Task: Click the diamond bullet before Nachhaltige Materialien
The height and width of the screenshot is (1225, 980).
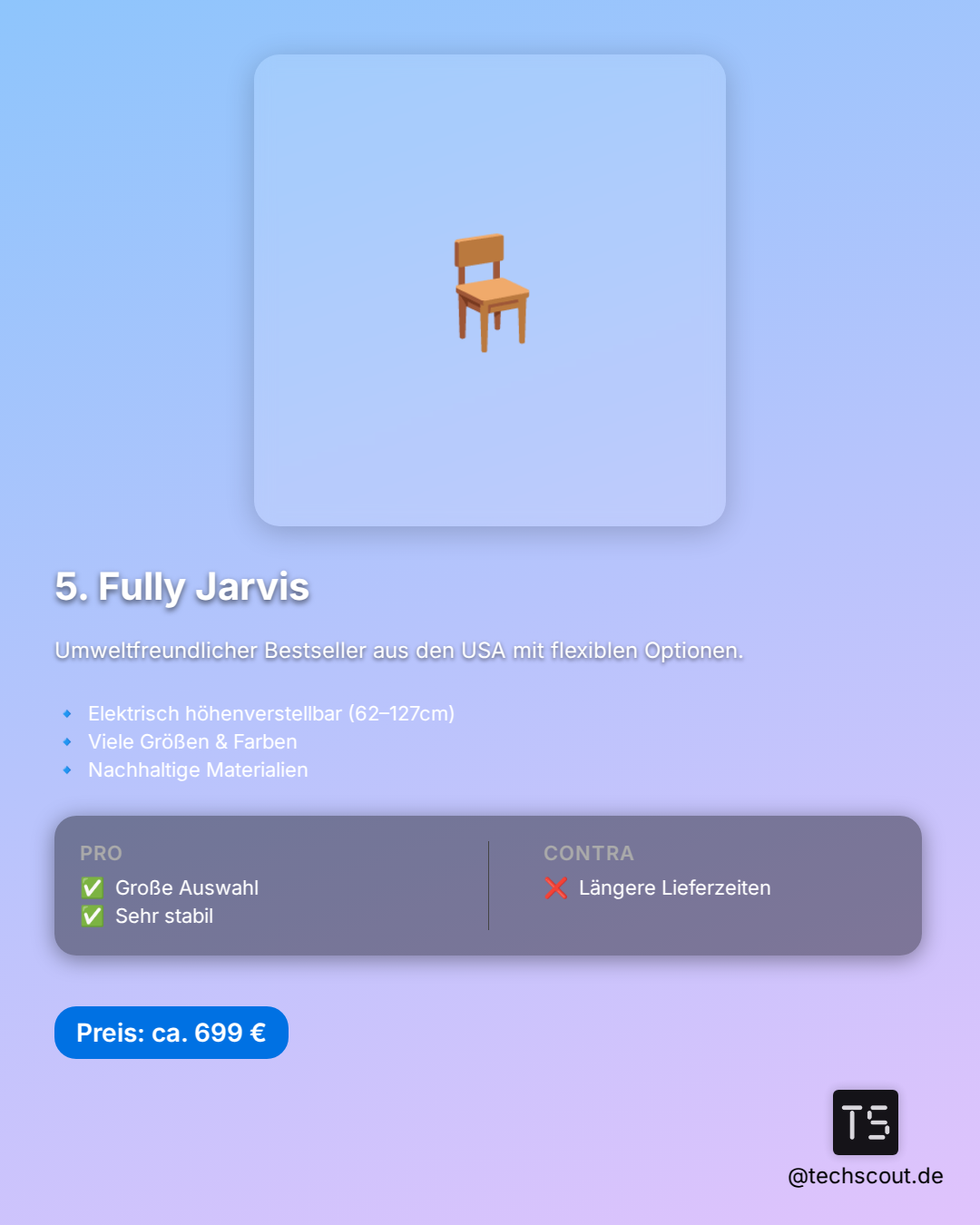Action: (67, 770)
